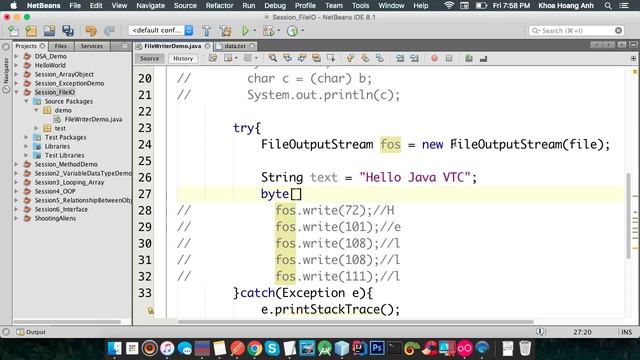
Task: Click the Shift Line Right icon
Action: coord(414,58)
